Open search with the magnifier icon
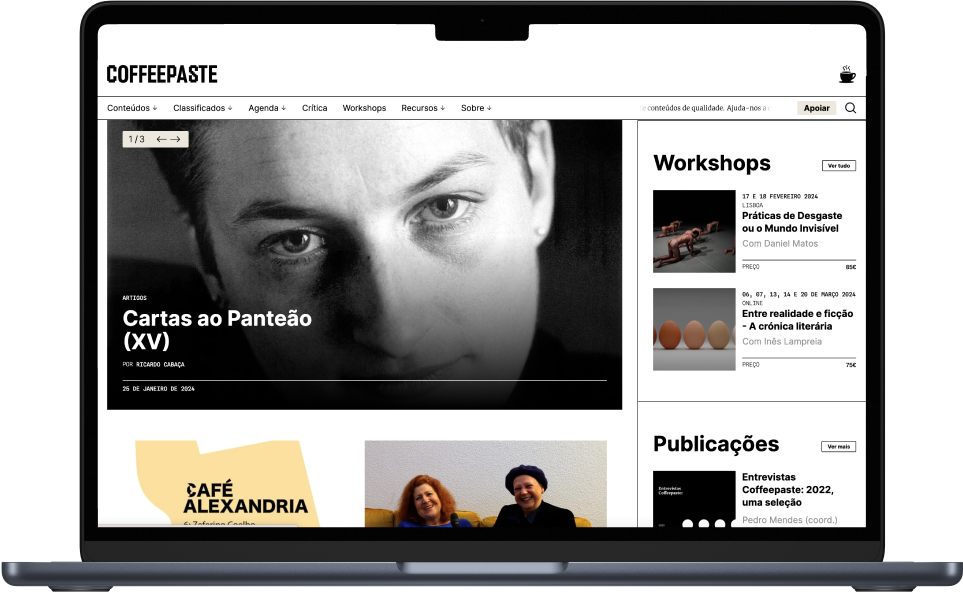This screenshot has width=963, height=592. tap(850, 108)
